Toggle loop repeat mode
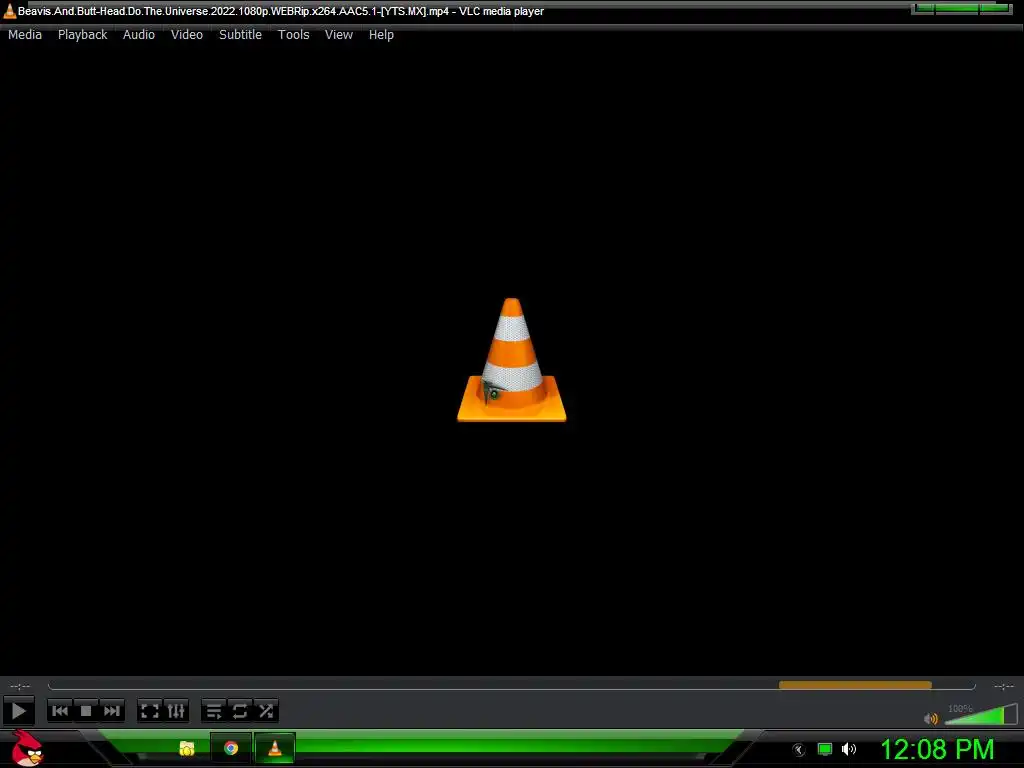The image size is (1024, 768). [x=240, y=711]
